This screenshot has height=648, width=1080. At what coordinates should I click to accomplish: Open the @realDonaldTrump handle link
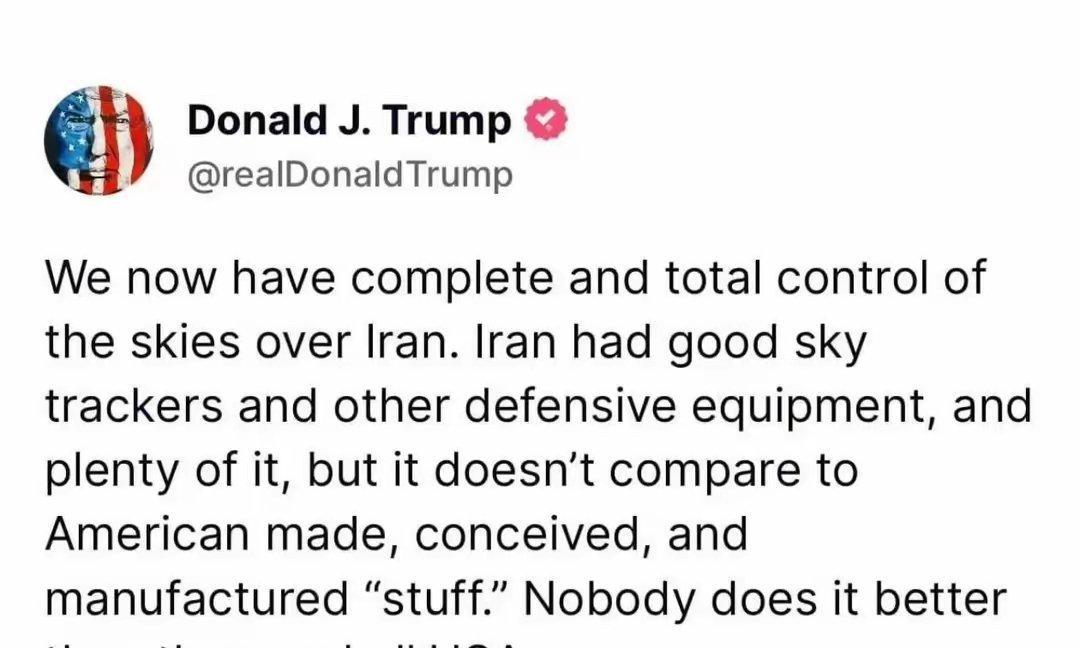pos(350,174)
